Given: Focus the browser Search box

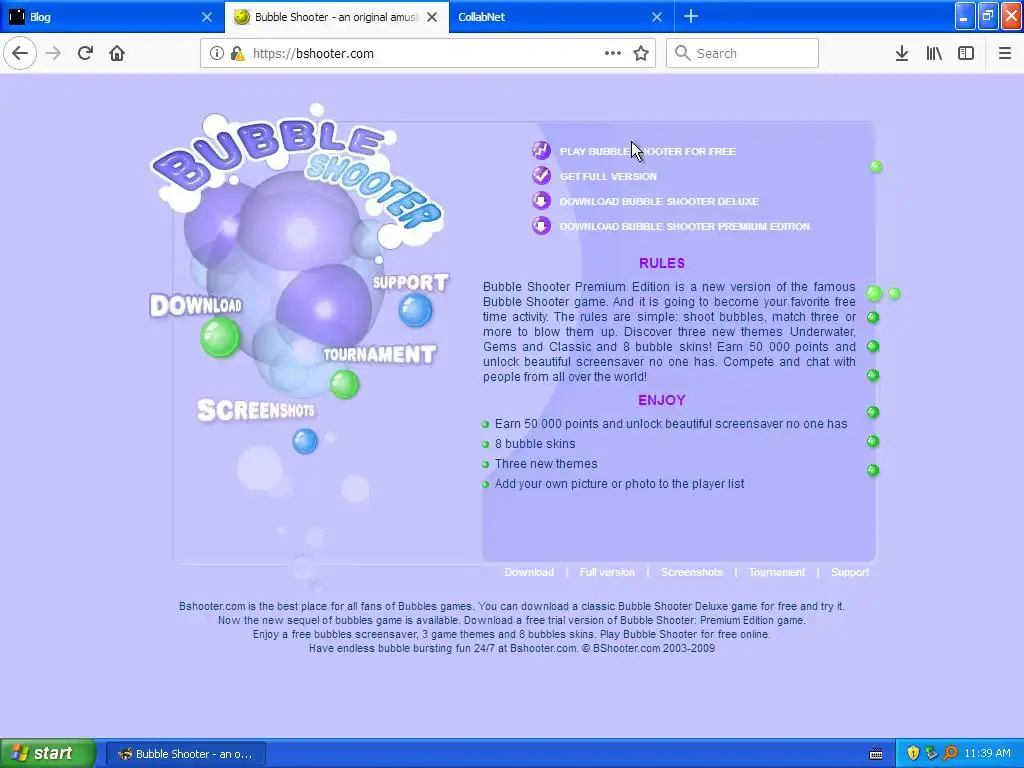Looking at the screenshot, I should (742, 54).
